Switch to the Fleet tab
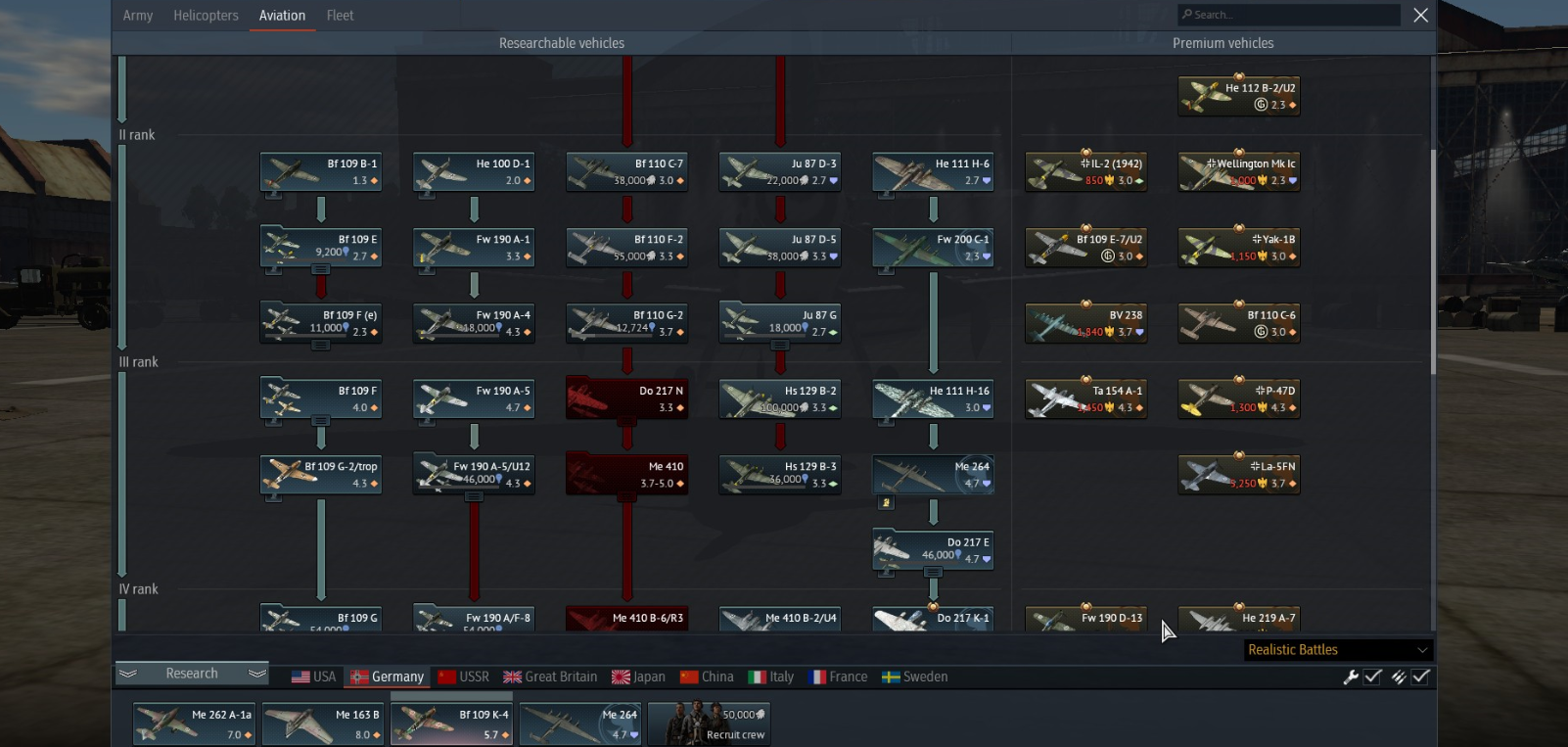Viewport: 1568px width, 747px height. [x=340, y=16]
